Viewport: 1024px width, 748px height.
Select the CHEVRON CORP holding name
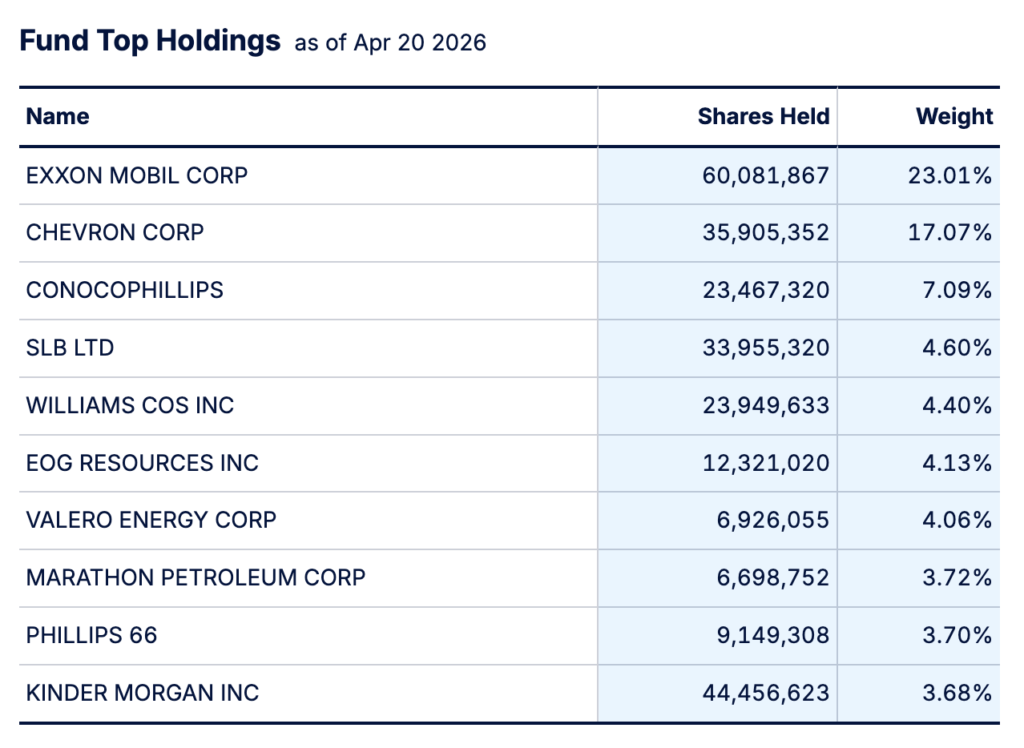tap(115, 233)
